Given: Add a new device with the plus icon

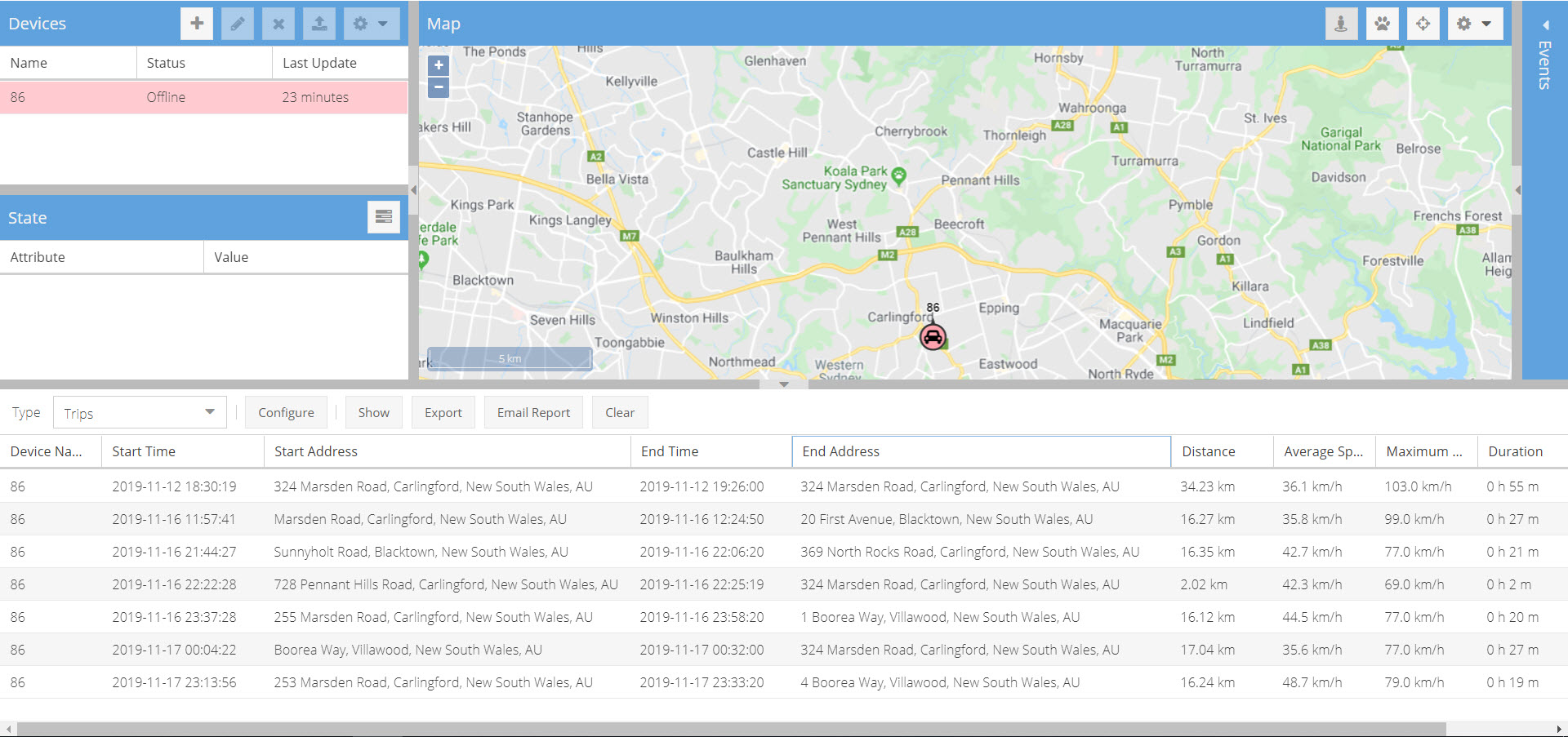Looking at the screenshot, I should tap(197, 24).
